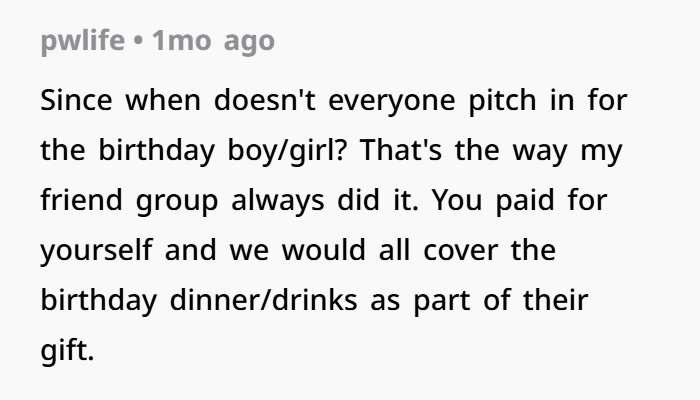The image size is (700, 400).
Task: Click the bullet separator after pwlife
Action: pyautogui.click(x=138, y=41)
